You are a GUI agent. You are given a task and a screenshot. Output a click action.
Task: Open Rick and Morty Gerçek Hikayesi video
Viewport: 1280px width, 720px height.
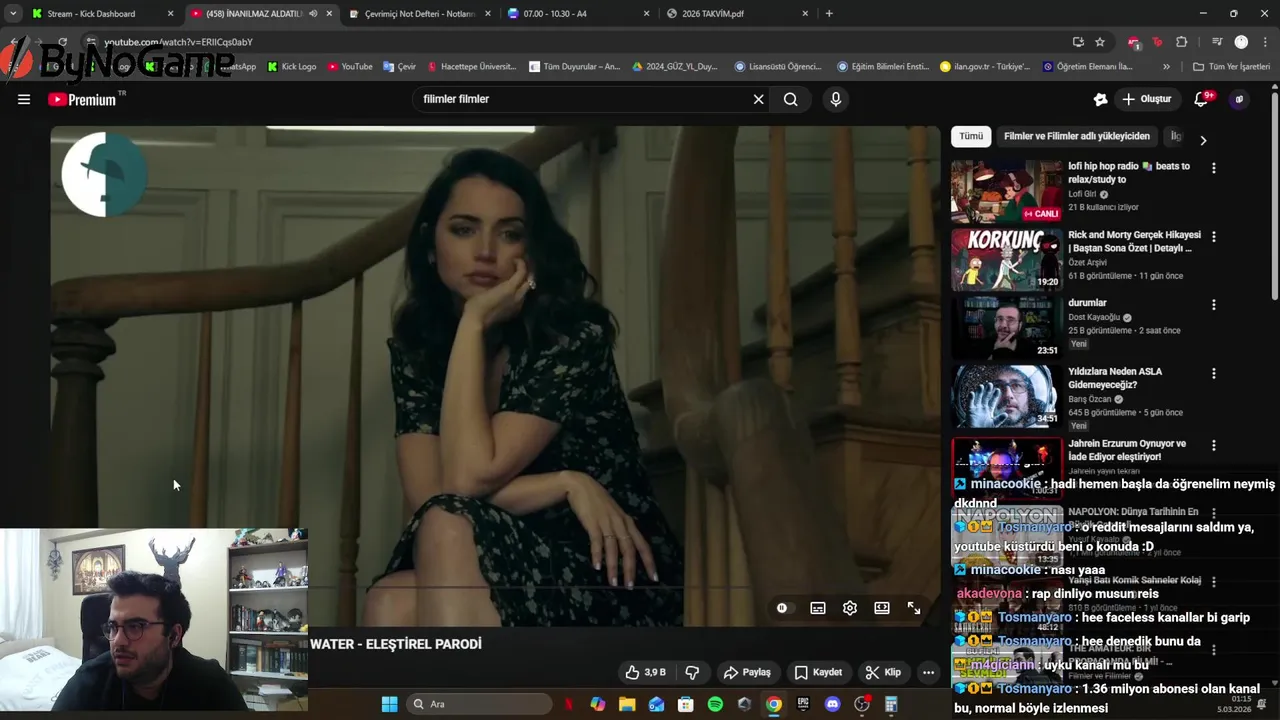point(1006,260)
